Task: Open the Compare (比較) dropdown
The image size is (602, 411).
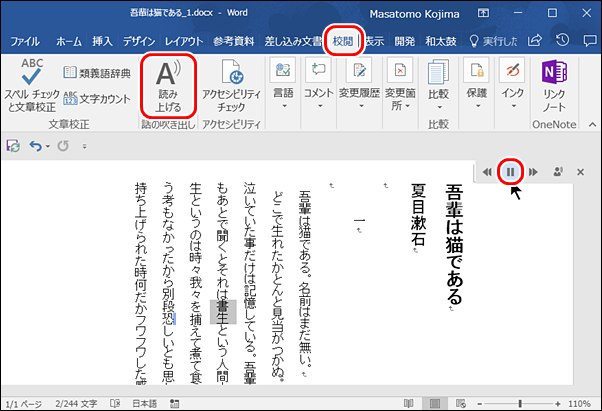Action: click(438, 85)
